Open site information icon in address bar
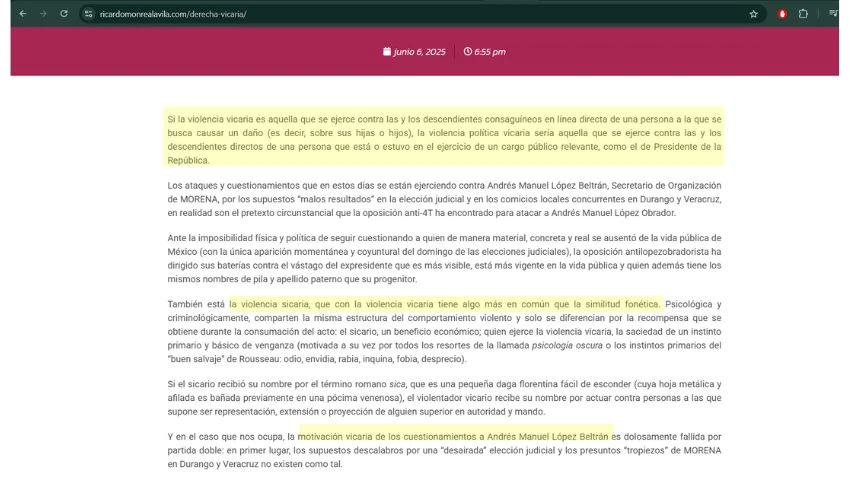The height and width of the screenshot is (480, 850). (x=89, y=14)
